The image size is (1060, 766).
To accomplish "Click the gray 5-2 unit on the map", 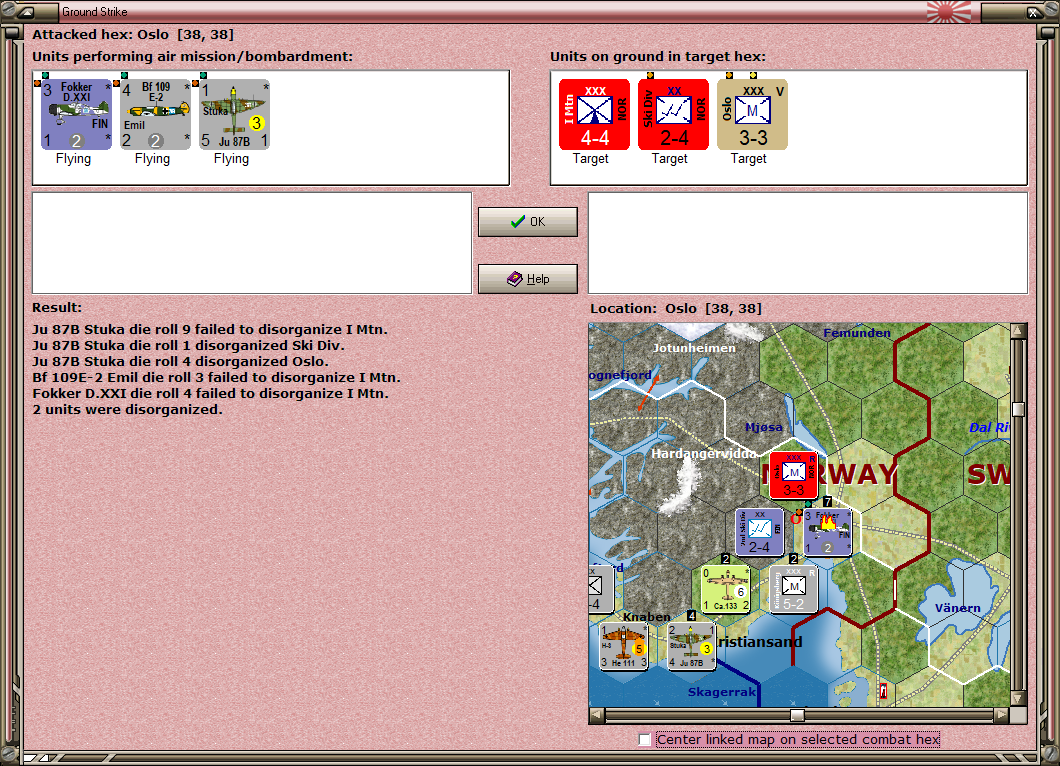I will (x=793, y=589).
